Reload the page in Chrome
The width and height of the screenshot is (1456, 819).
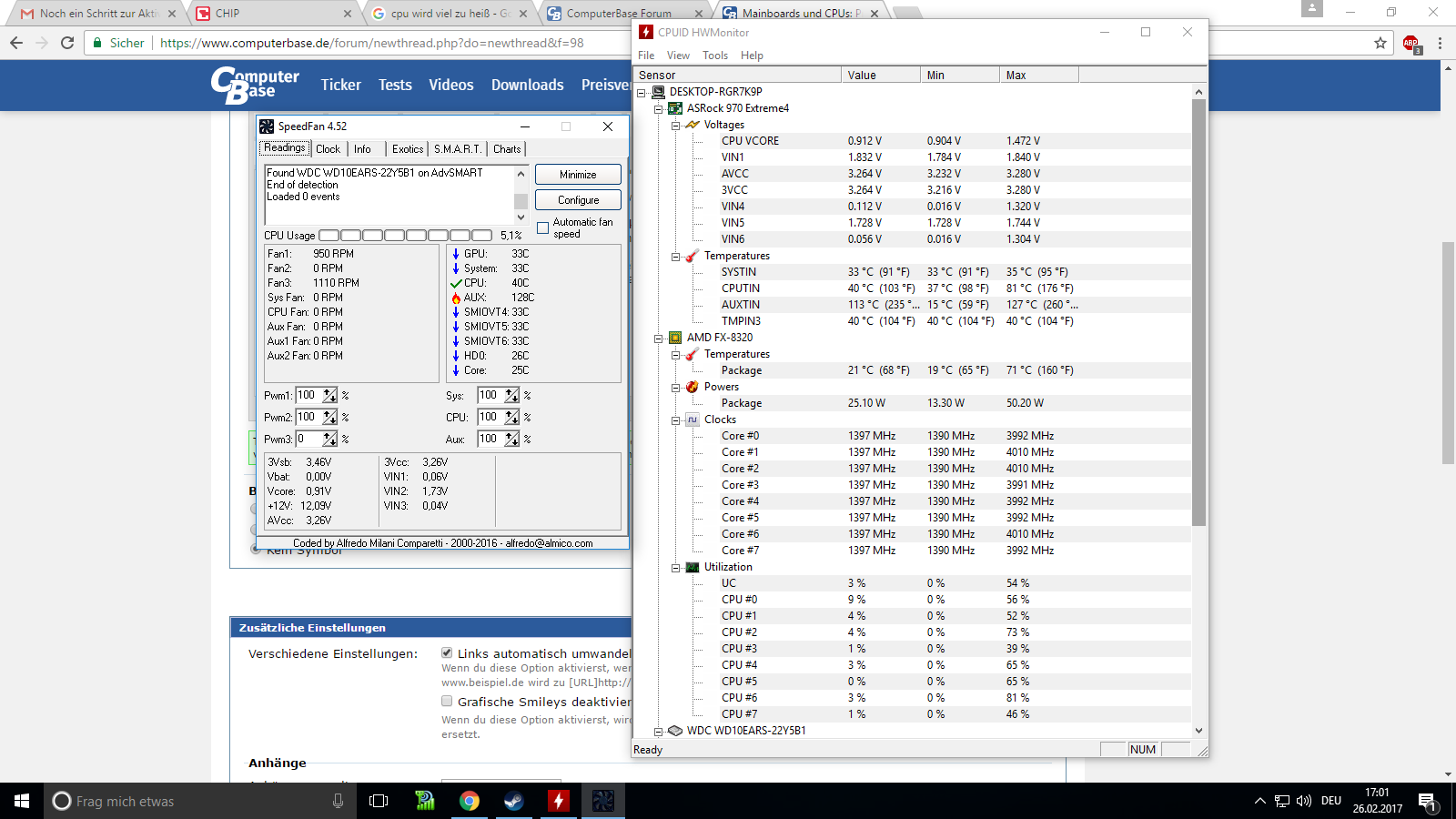point(67,43)
